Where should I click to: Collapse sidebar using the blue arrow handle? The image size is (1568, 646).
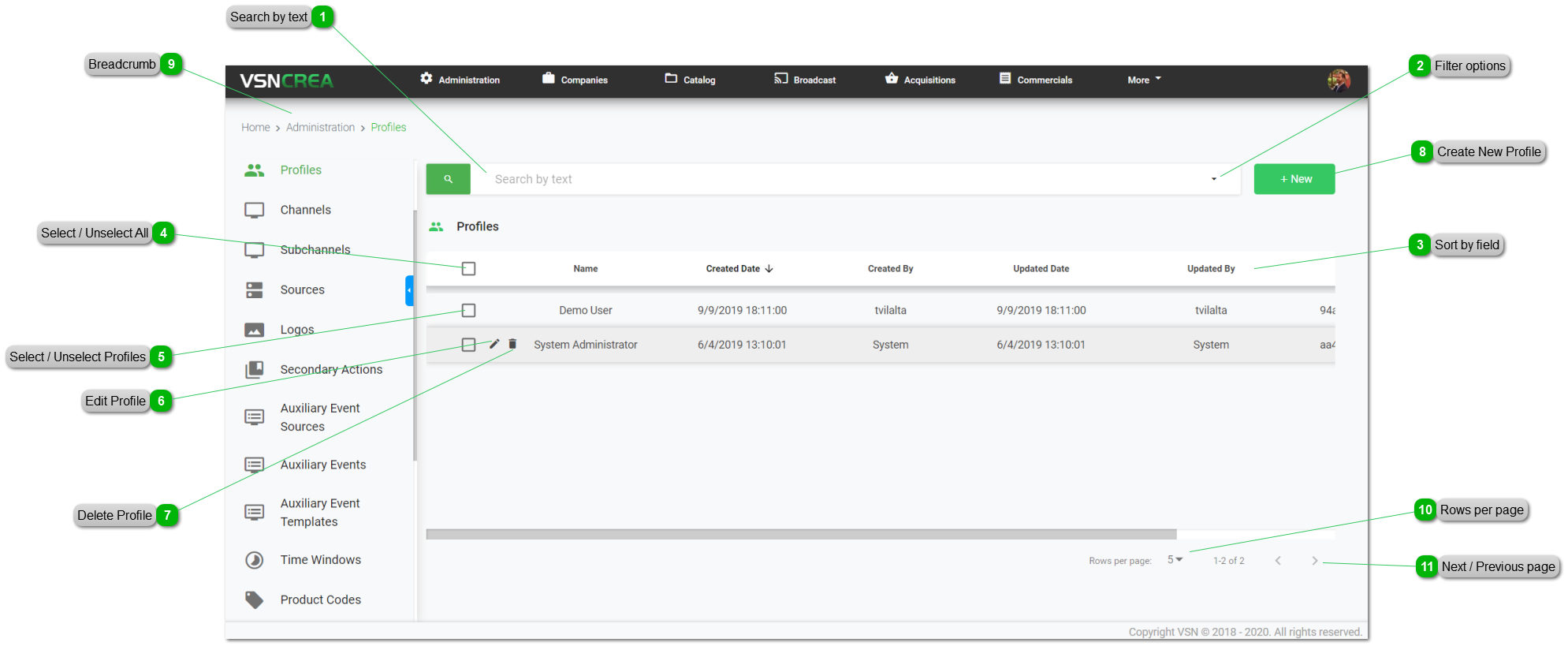tap(409, 290)
